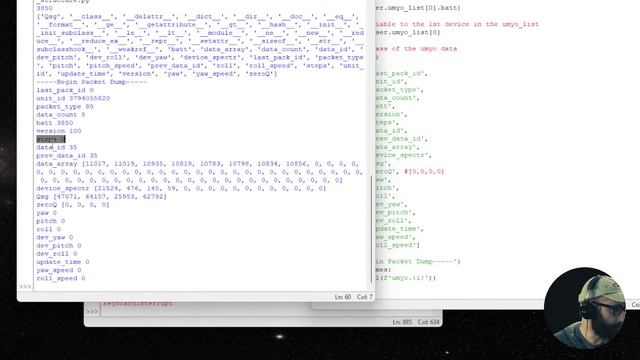Click 'version 100' output line

(59, 131)
